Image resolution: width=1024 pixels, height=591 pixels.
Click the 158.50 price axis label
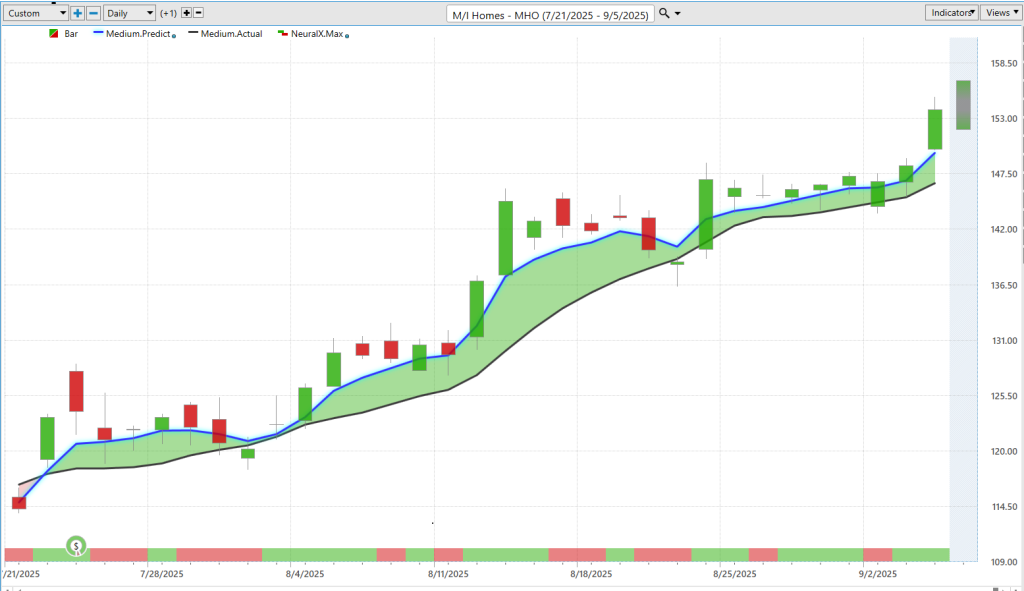tap(1004, 63)
